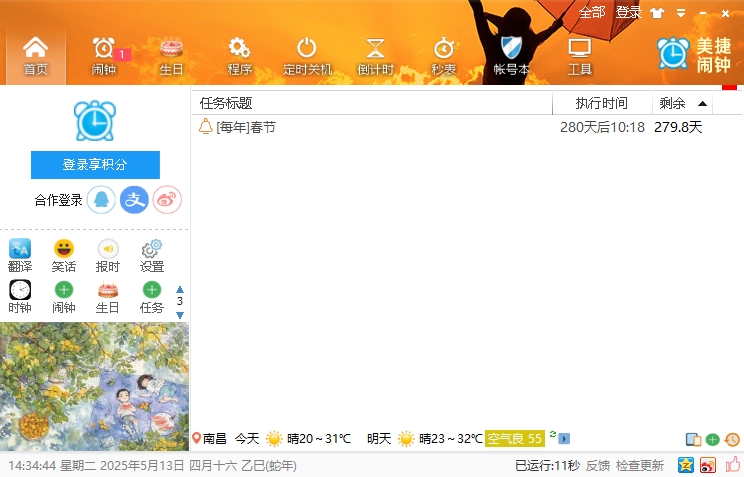
Task: Click the 登录享积分 button
Action: (x=95, y=165)
